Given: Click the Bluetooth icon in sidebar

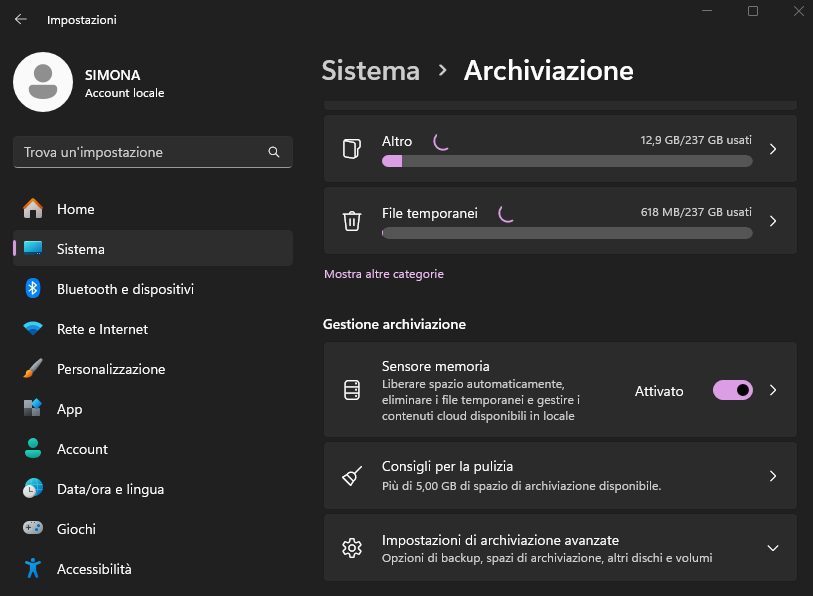Looking at the screenshot, I should (x=33, y=288).
